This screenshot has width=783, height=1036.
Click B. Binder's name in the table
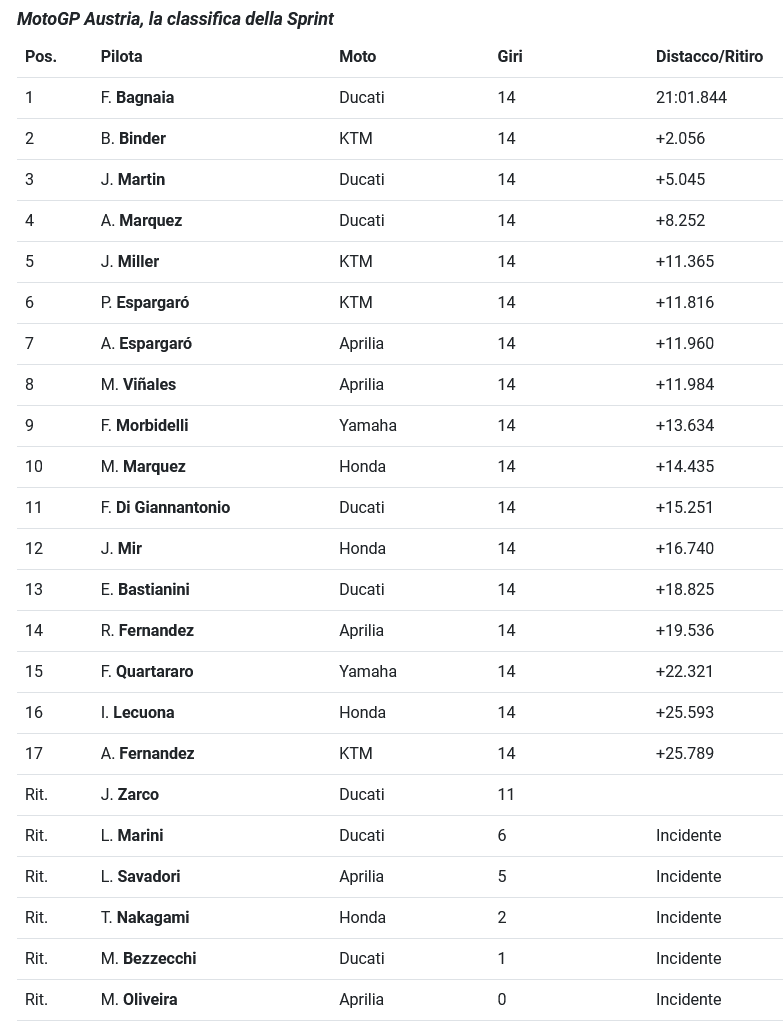coord(133,139)
